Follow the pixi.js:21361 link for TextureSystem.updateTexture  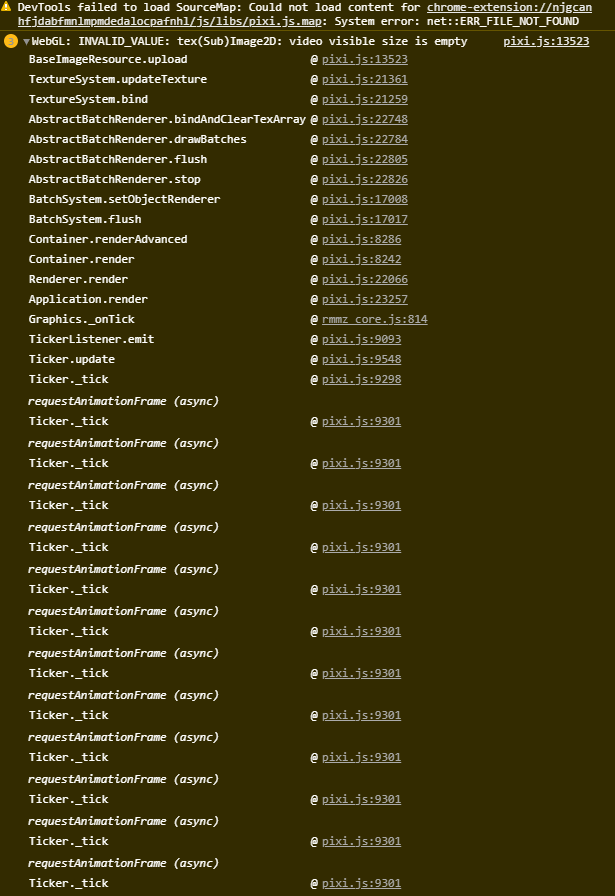[364, 79]
